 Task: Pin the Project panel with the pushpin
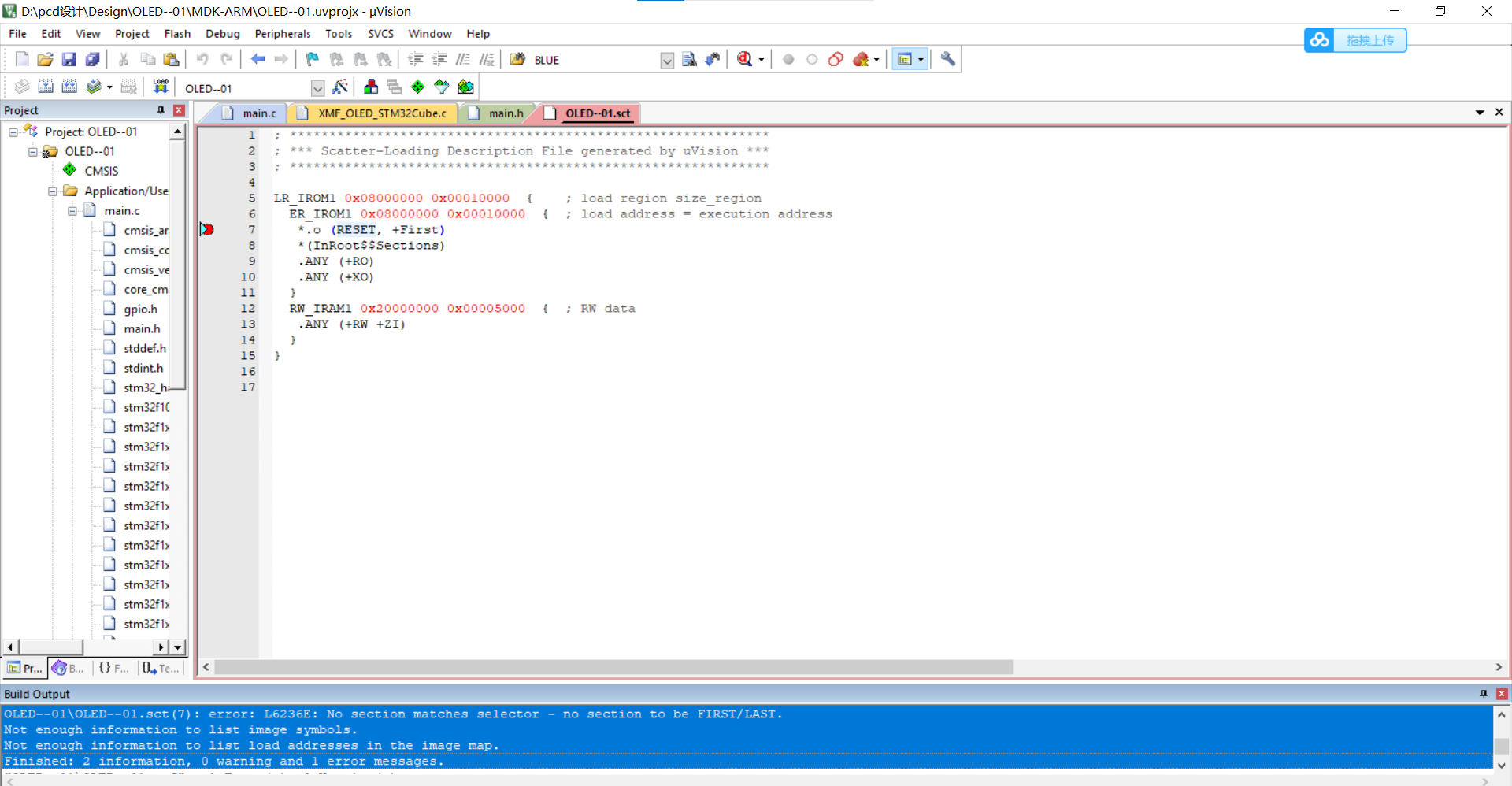pos(161,110)
